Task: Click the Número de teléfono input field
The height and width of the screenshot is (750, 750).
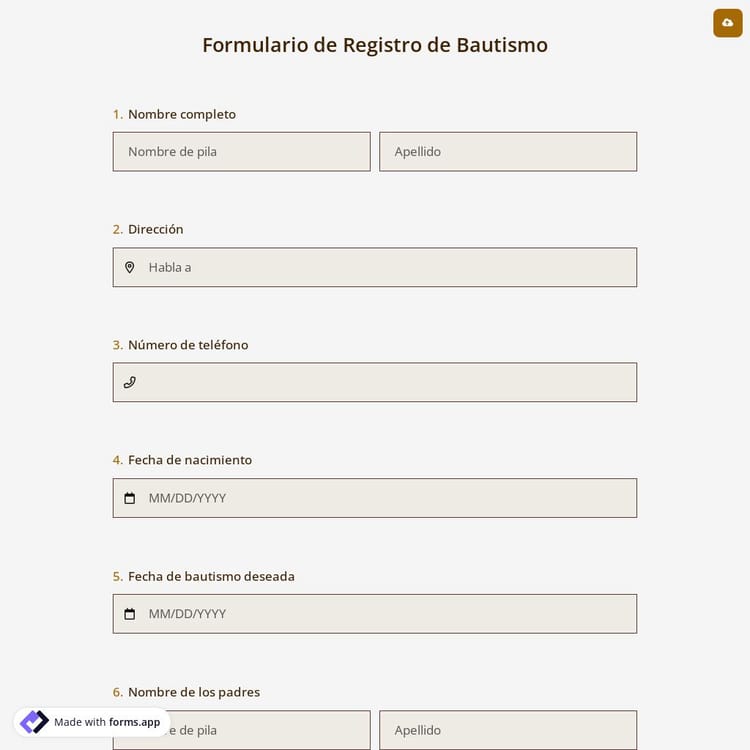Action: (x=390, y=382)
